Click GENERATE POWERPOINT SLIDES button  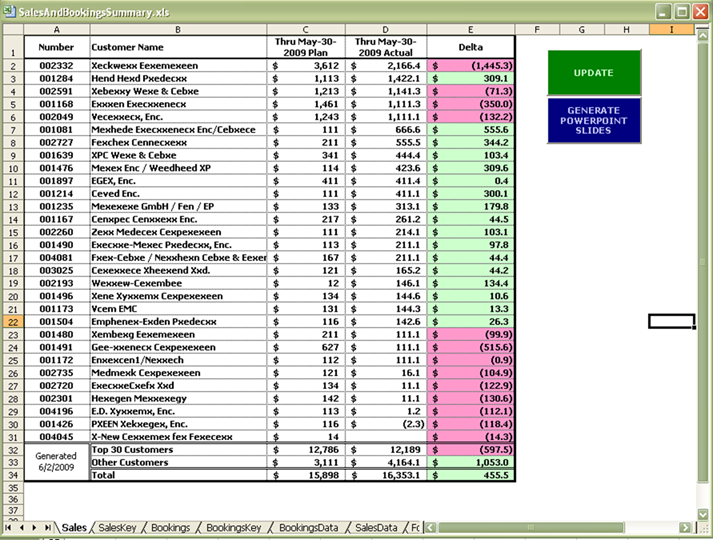(594, 120)
